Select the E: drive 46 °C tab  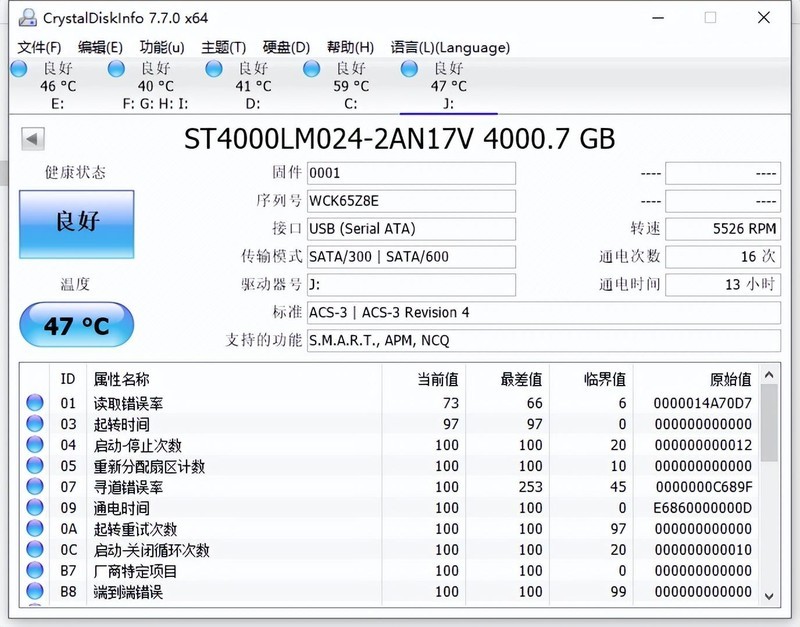(57, 86)
